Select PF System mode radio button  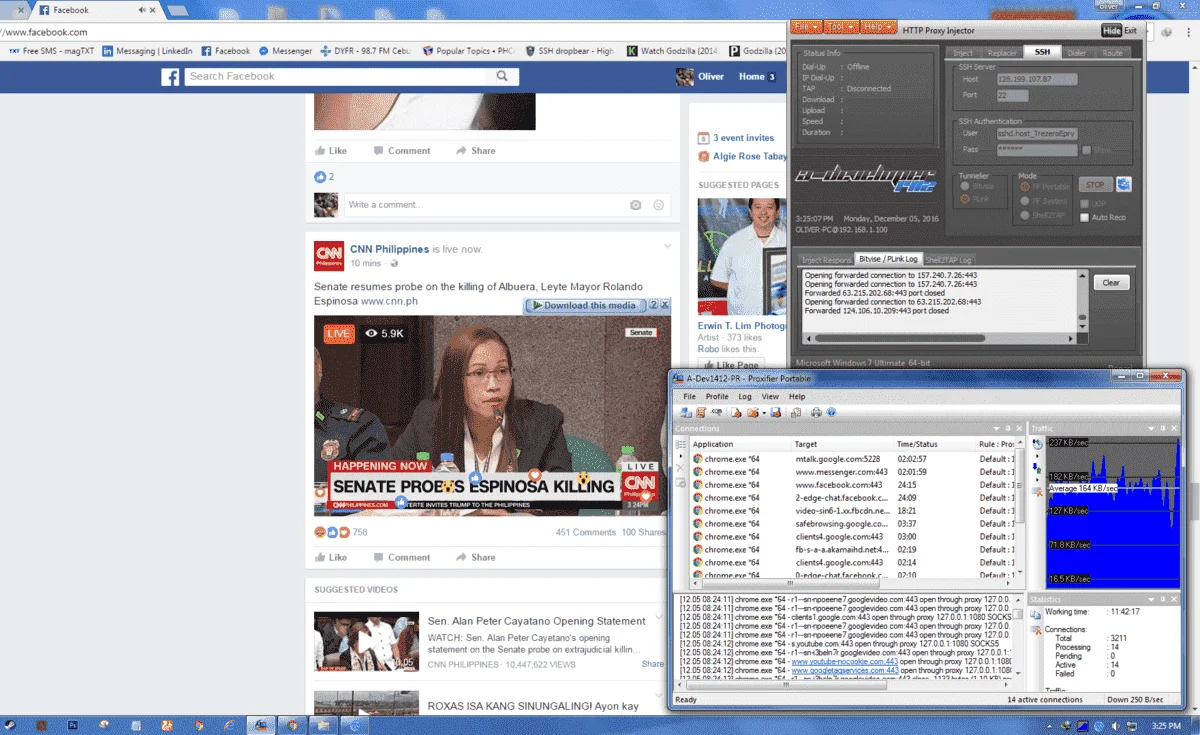[x=1024, y=201]
